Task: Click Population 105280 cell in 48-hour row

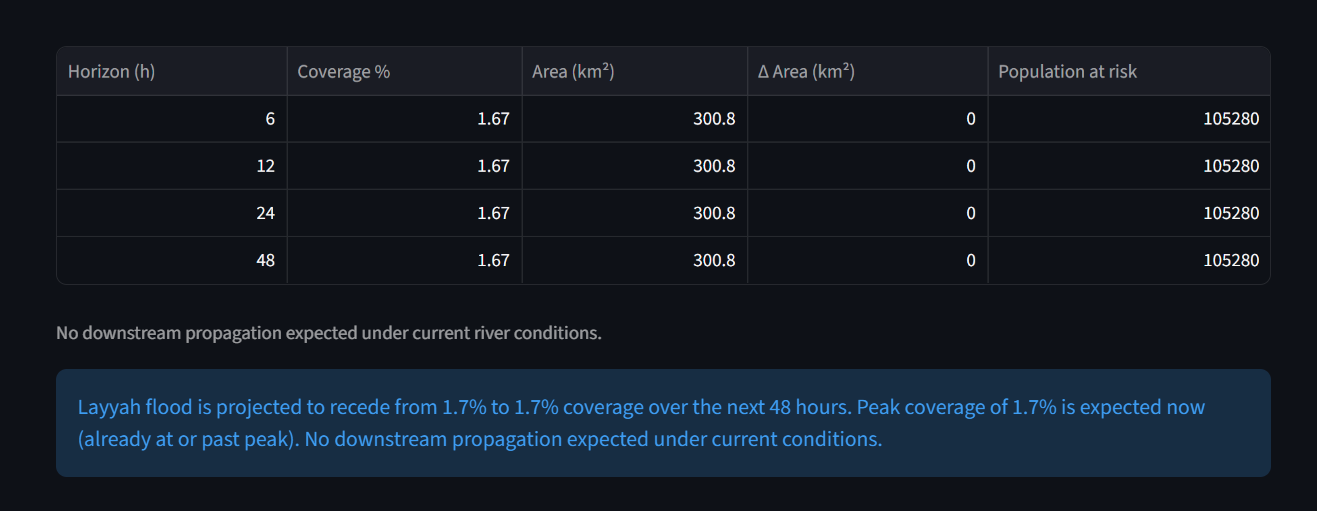Action: pos(1129,260)
